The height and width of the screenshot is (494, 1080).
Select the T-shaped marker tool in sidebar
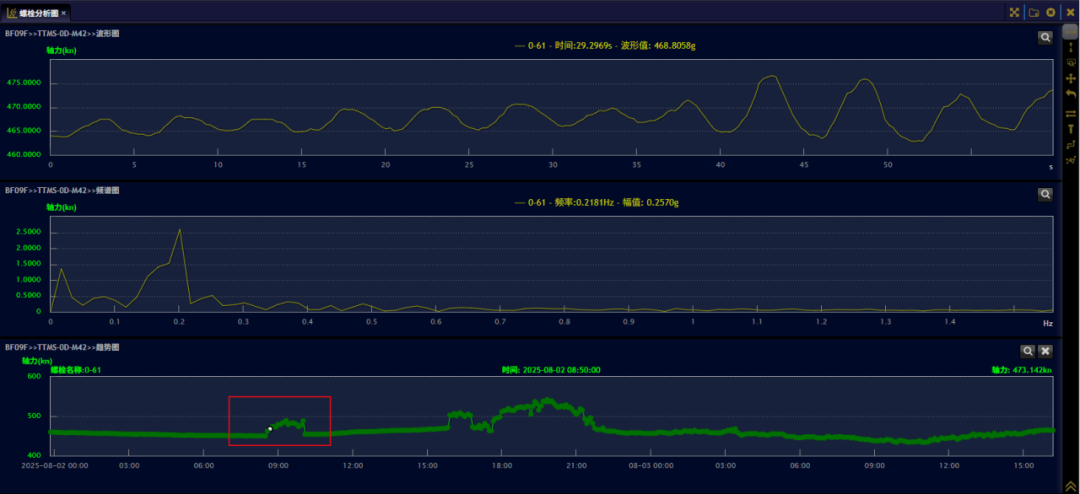(1071, 128)
